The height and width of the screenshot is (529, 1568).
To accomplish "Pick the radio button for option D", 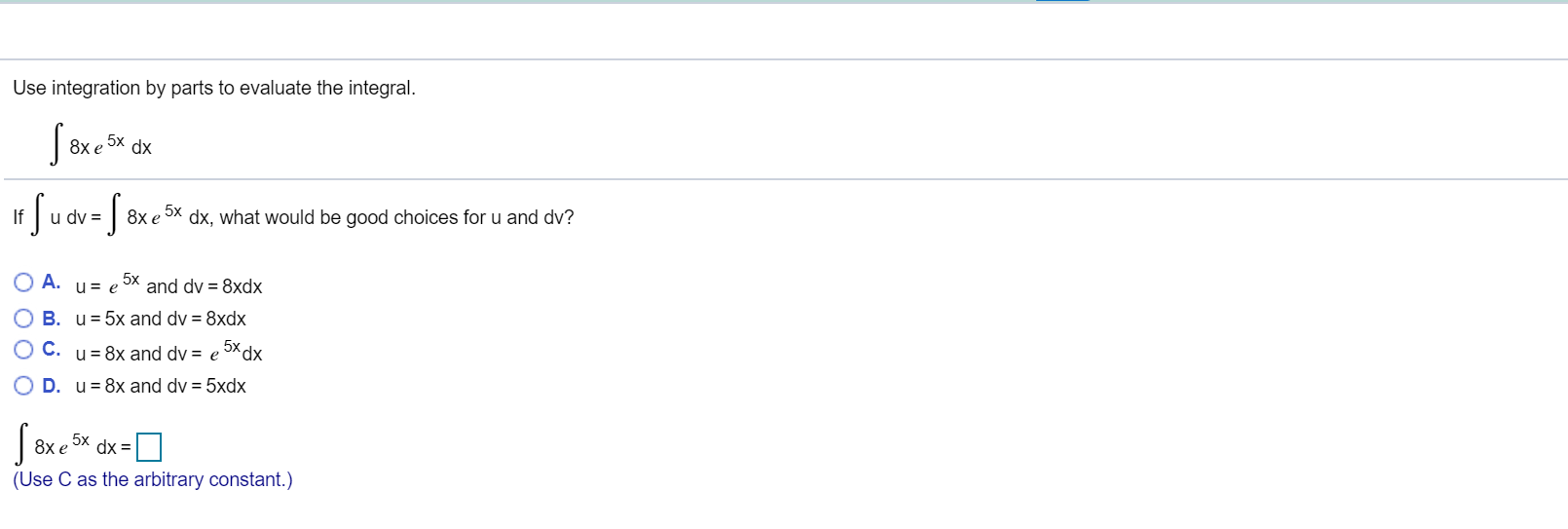I will coord(23,386).
